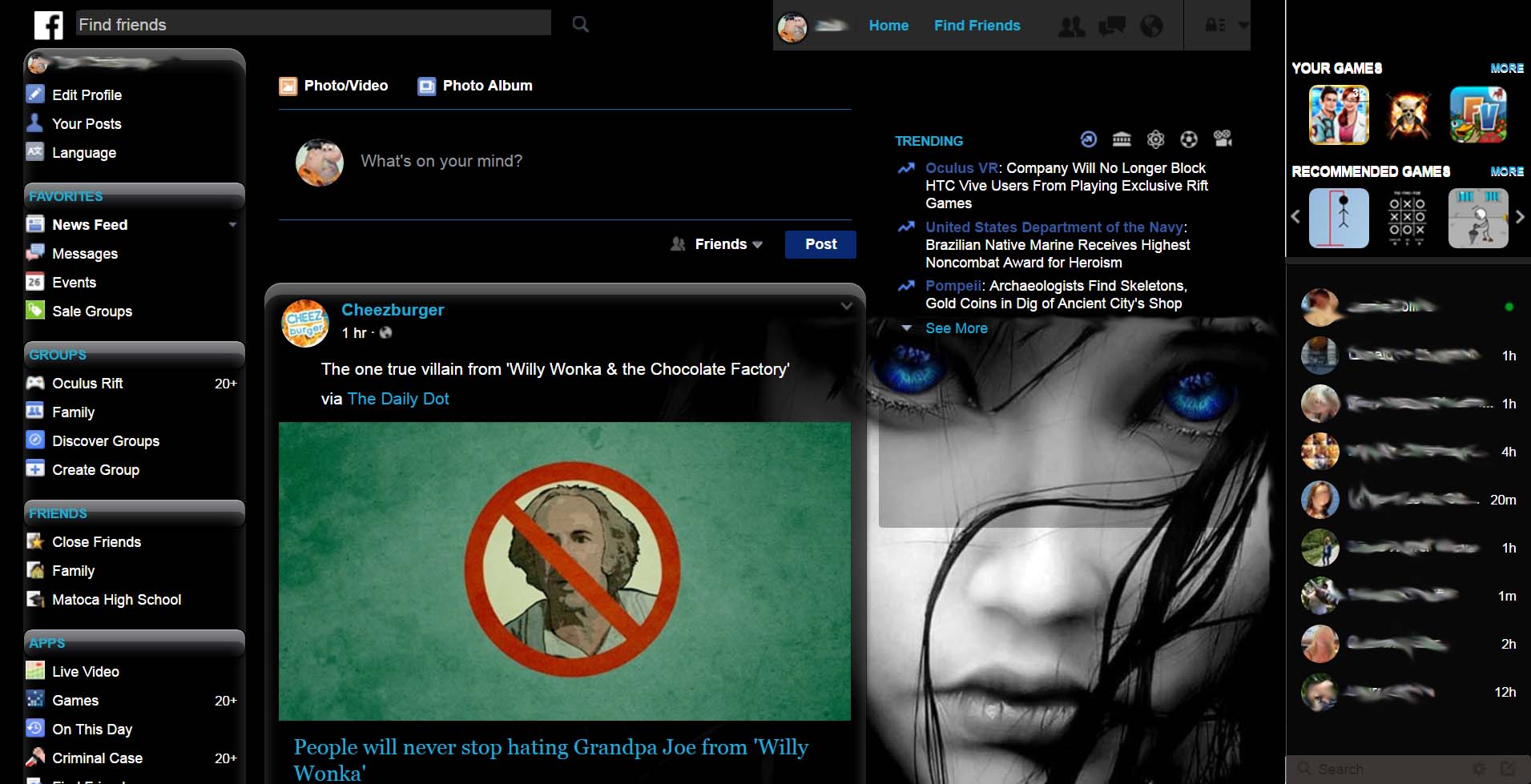Click the Photo/Video icon above status box
1531x784 pixels.
(288, 86)
